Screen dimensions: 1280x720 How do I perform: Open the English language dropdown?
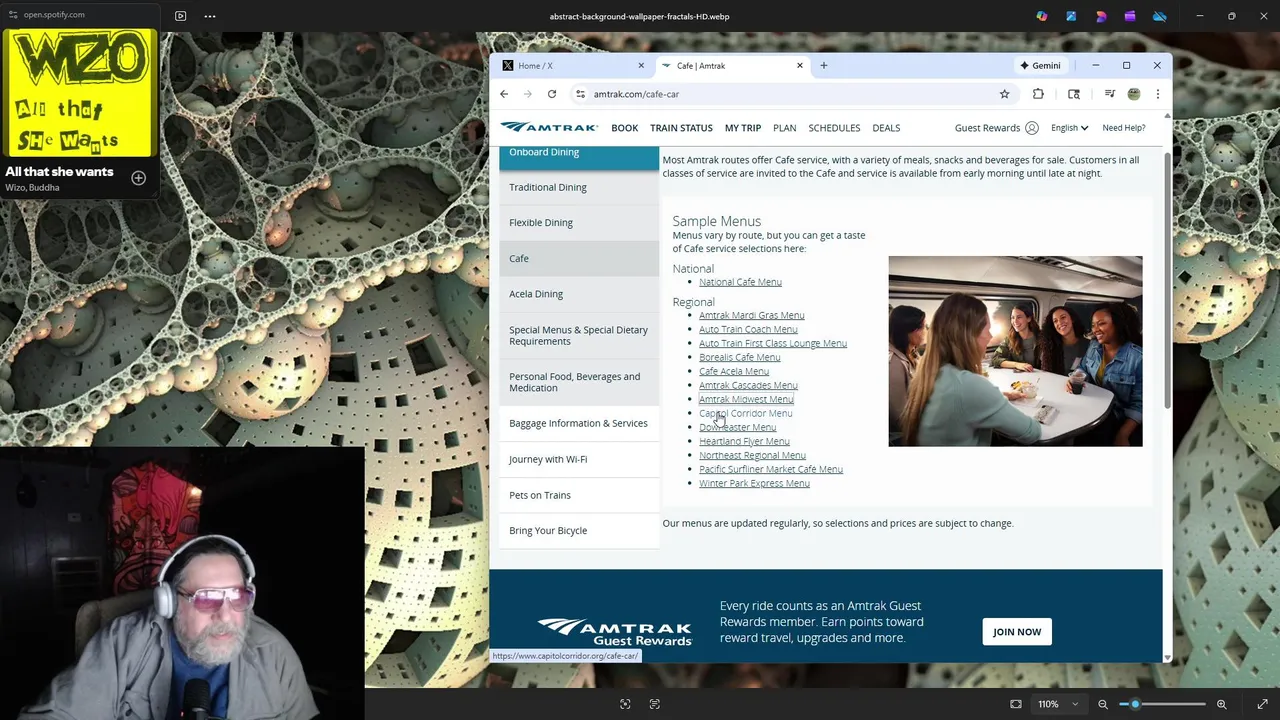tap(1069, 128)
